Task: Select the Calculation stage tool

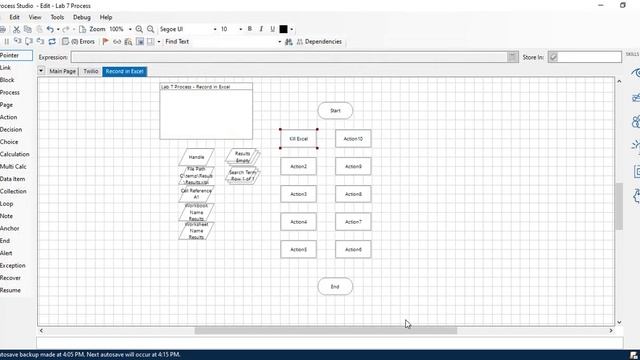Action: point(15,154)
